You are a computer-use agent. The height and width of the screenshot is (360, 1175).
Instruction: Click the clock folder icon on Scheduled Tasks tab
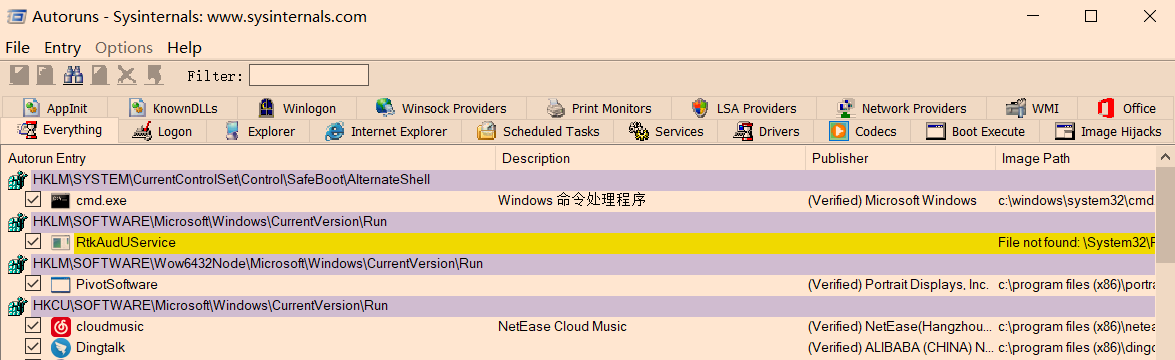(x=486, y=131)
